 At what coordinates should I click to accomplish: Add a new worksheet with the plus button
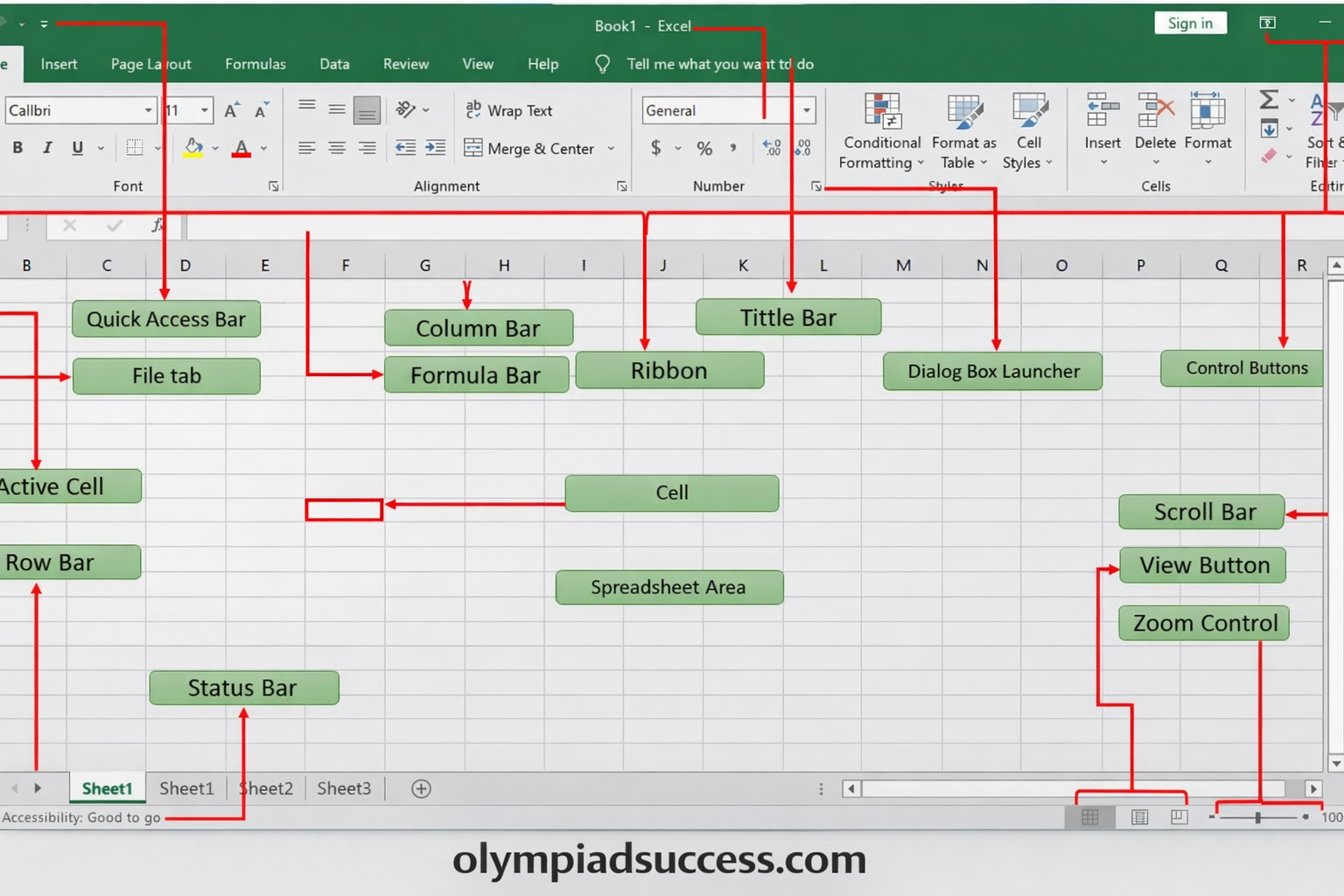click(420, 788)
